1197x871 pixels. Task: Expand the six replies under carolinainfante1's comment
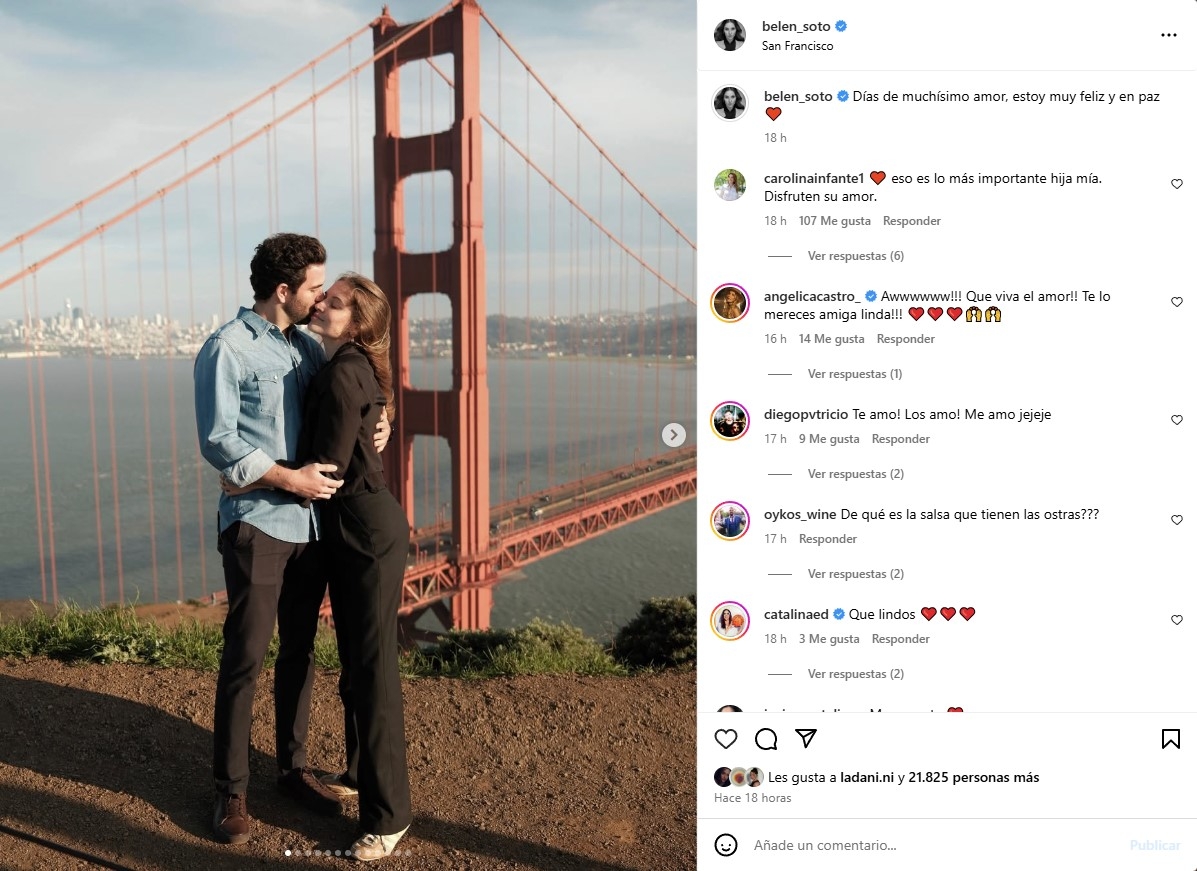point(855,256)
